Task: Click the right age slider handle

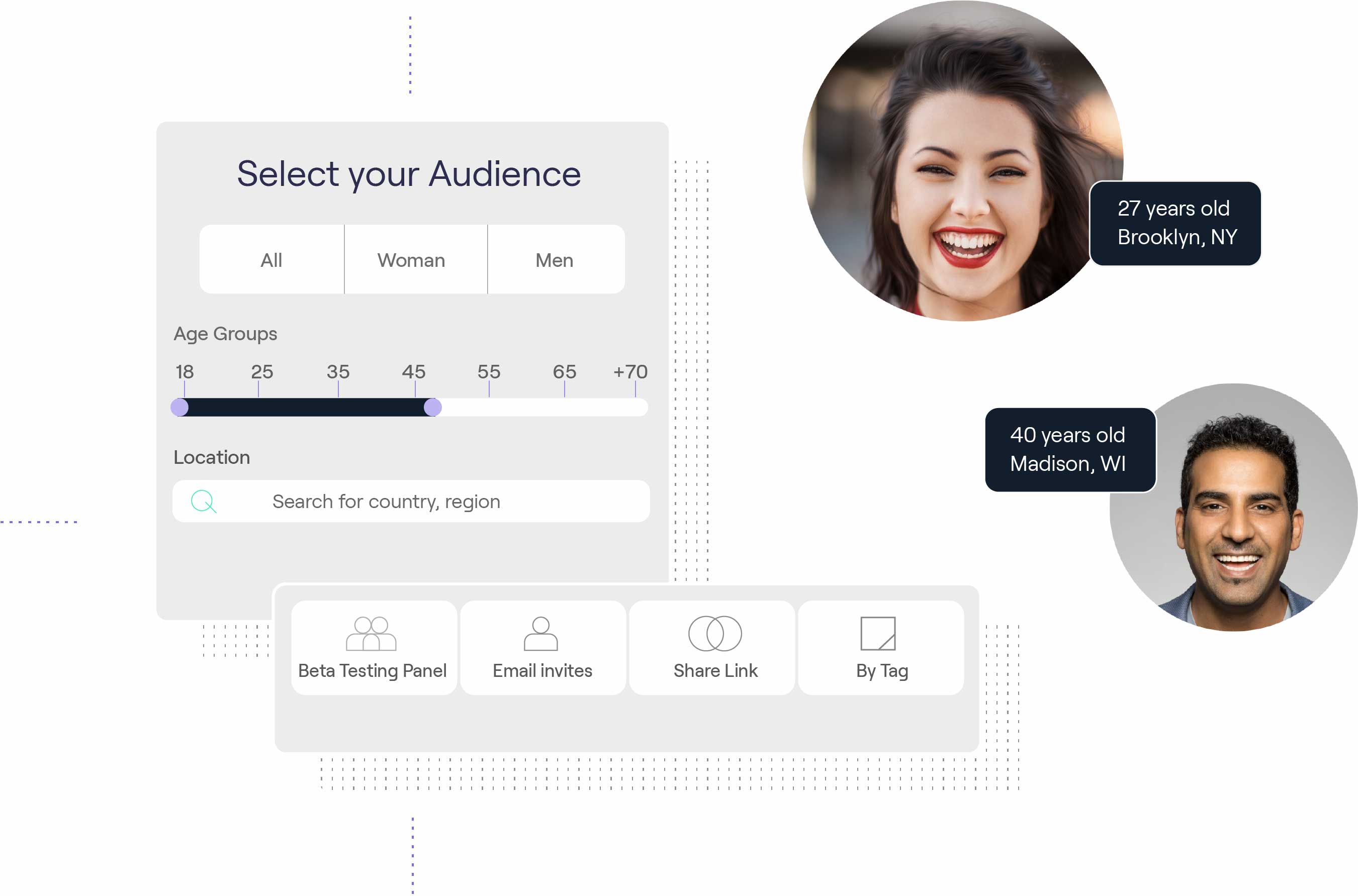Action: (x=433, y=408)
